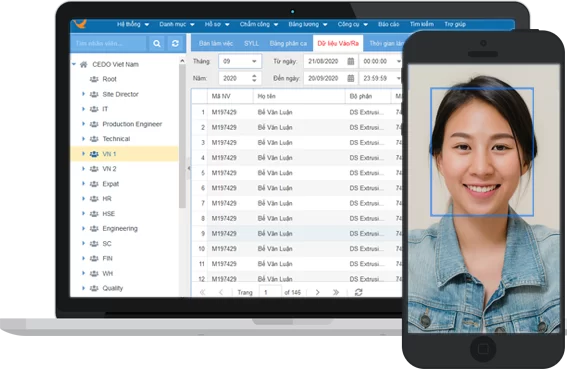Viewport: 567px width, 369px height.
Task: Click the sidebar collapse arrow handle
Action: (188, 168)
